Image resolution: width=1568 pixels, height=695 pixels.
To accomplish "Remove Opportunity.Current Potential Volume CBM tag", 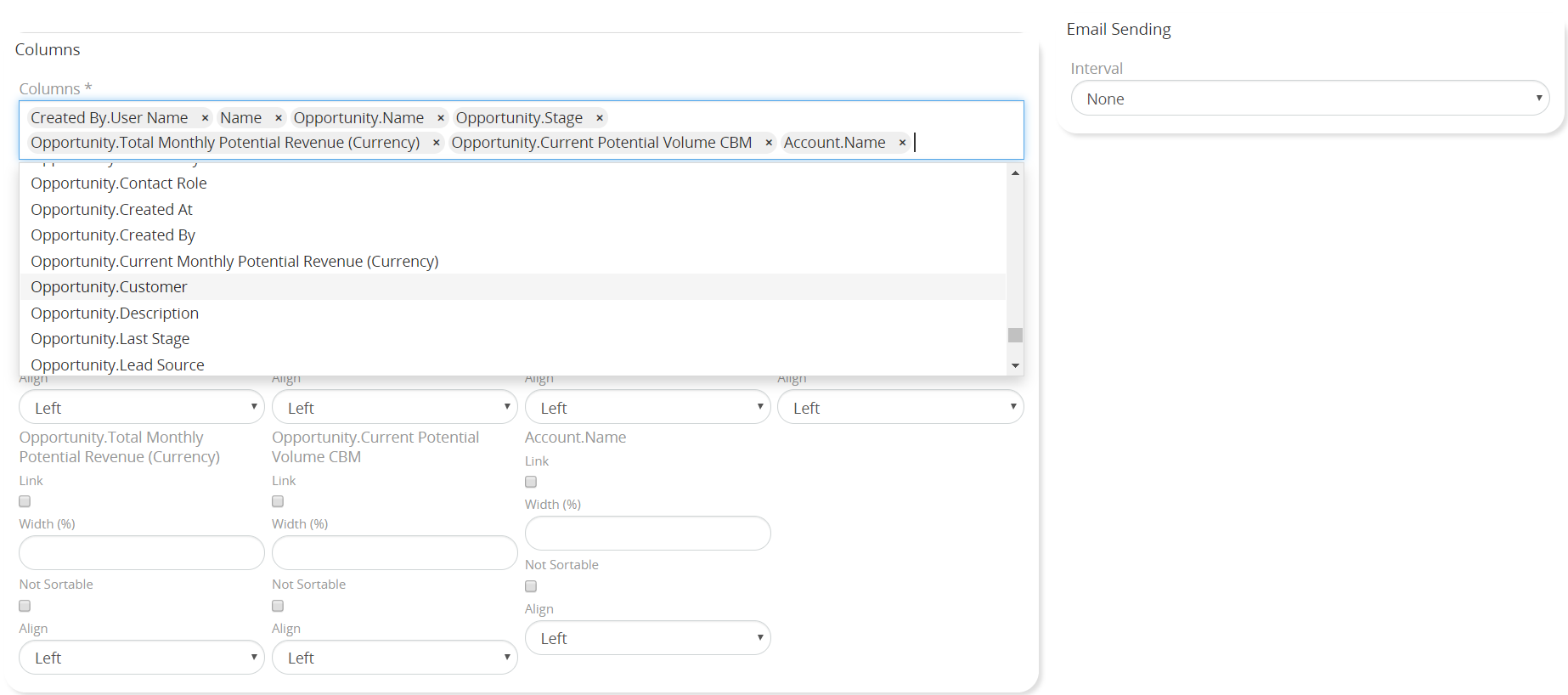I will 769,143.
